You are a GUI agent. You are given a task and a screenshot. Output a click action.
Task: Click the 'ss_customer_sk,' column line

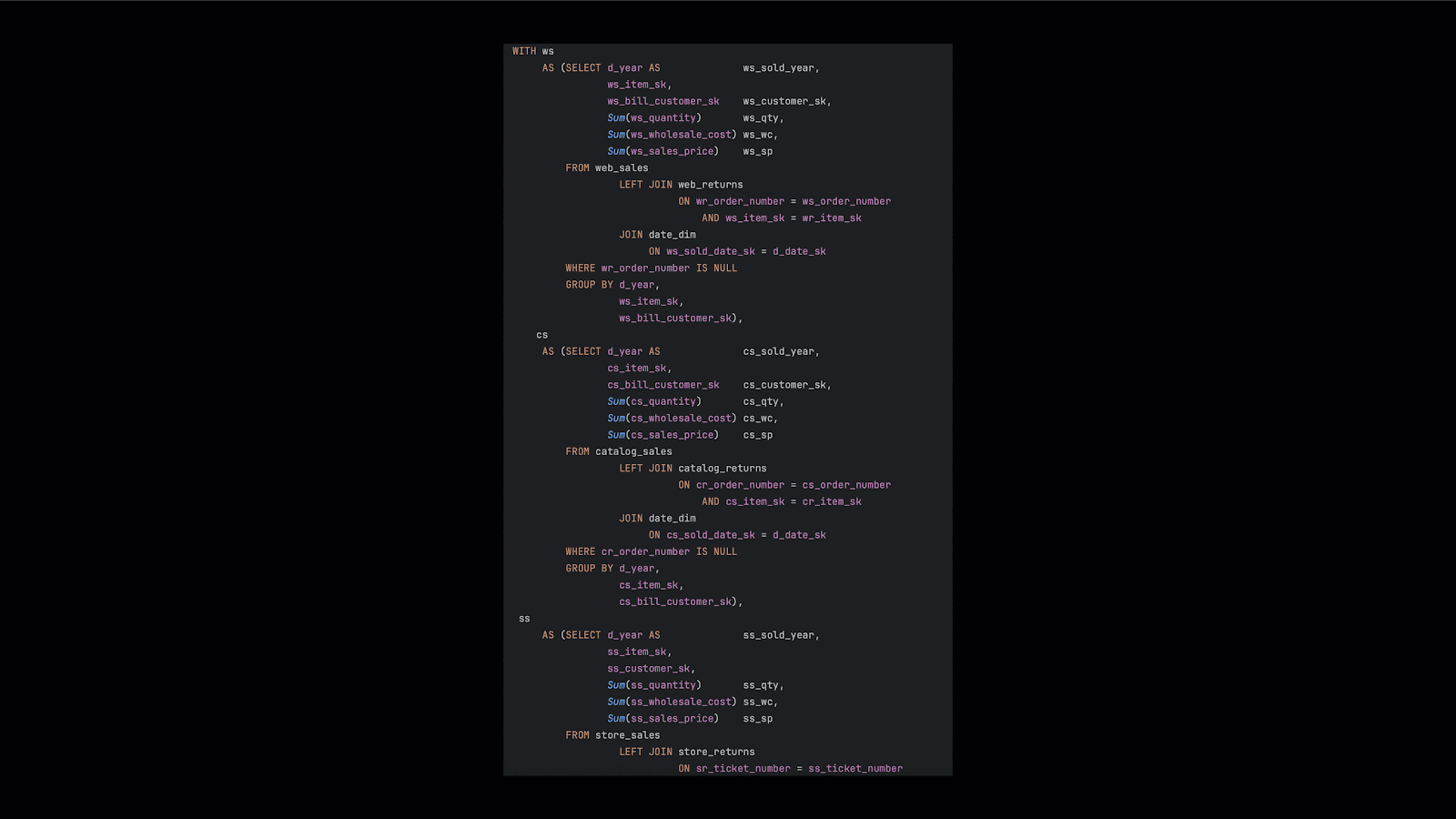click(652, 669)
